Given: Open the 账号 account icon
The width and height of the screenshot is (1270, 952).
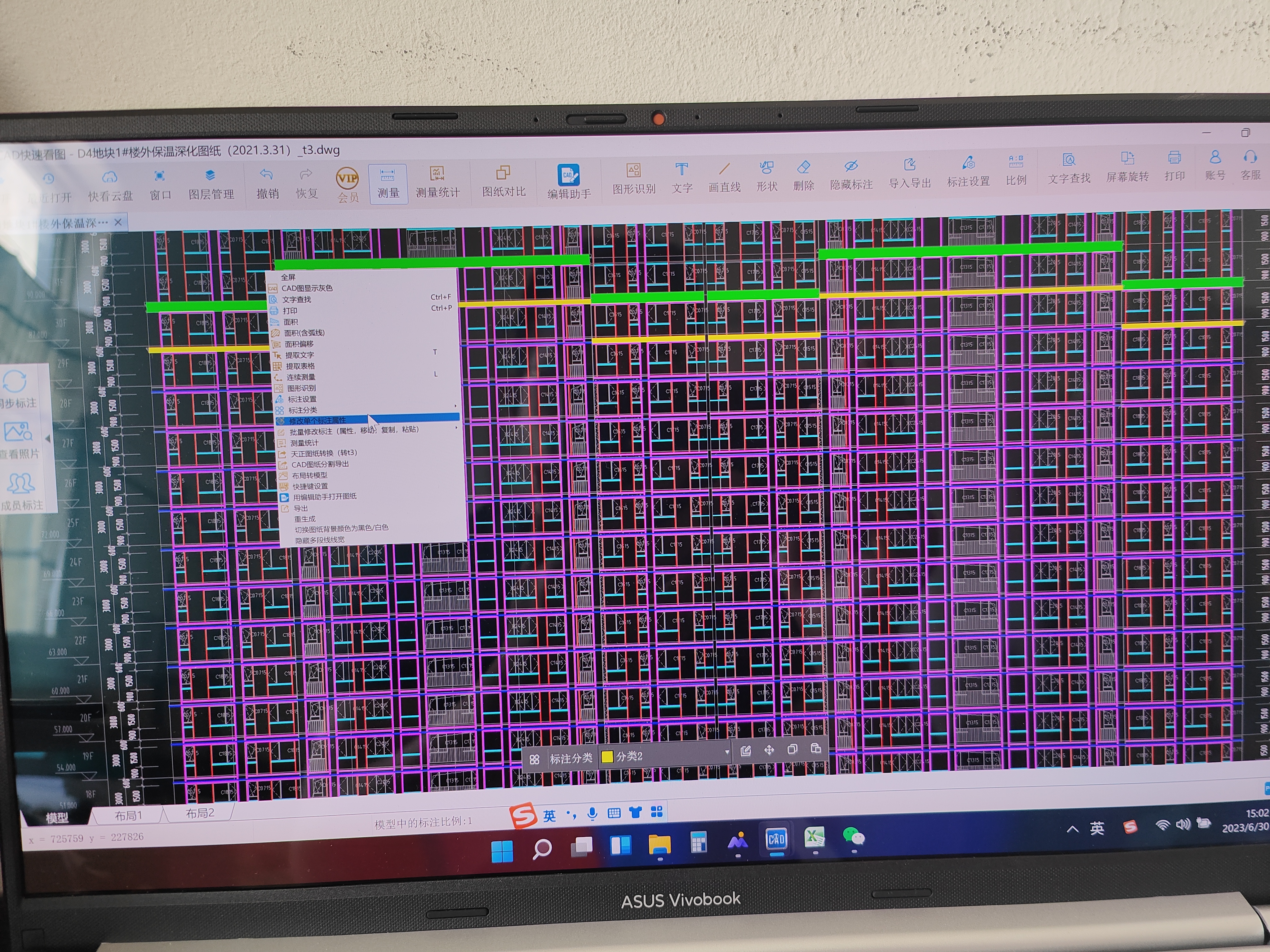Looking at the screenshot, I should (x=1215, y=165).
